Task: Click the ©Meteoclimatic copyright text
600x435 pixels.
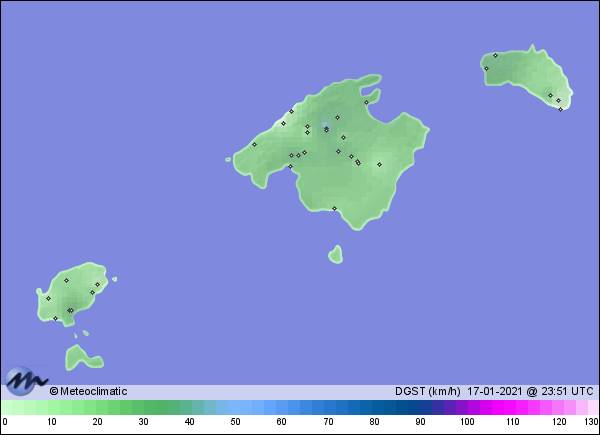Action: click(x=88, y=391)
